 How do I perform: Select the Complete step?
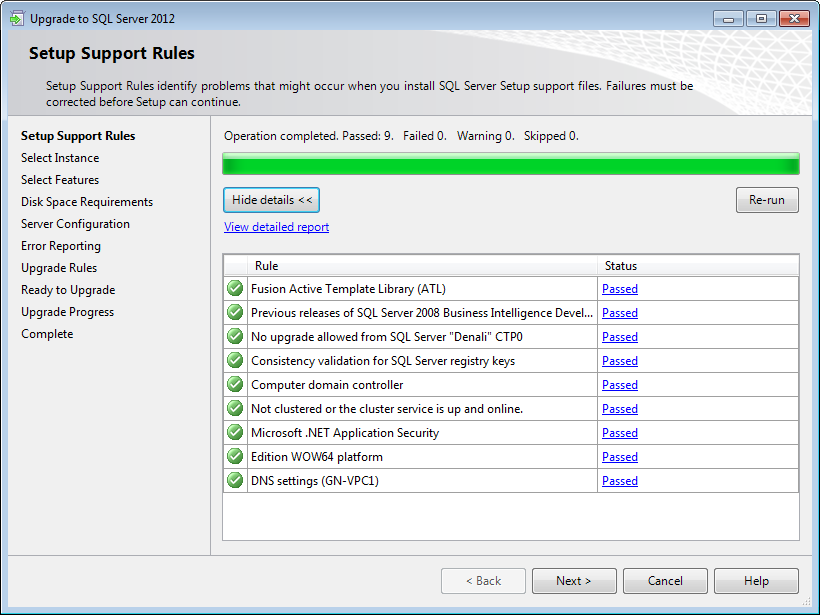pyautogui.click(x=47, y=334)
